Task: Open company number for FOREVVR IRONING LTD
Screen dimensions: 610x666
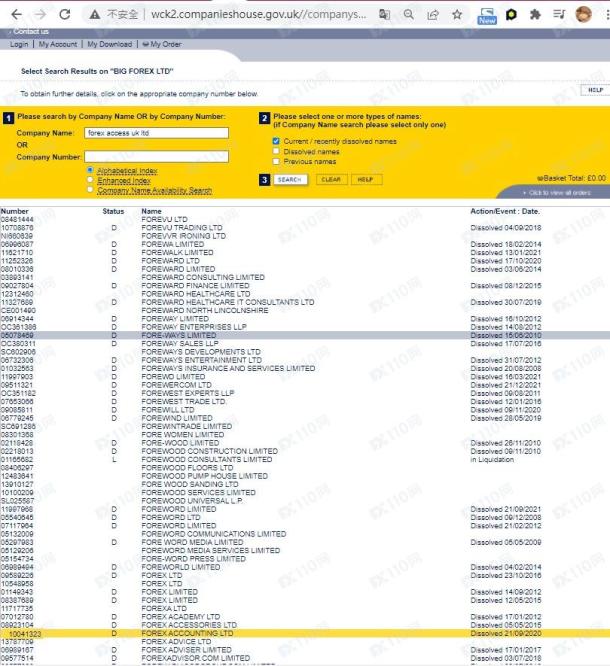Action: point(17,236)
